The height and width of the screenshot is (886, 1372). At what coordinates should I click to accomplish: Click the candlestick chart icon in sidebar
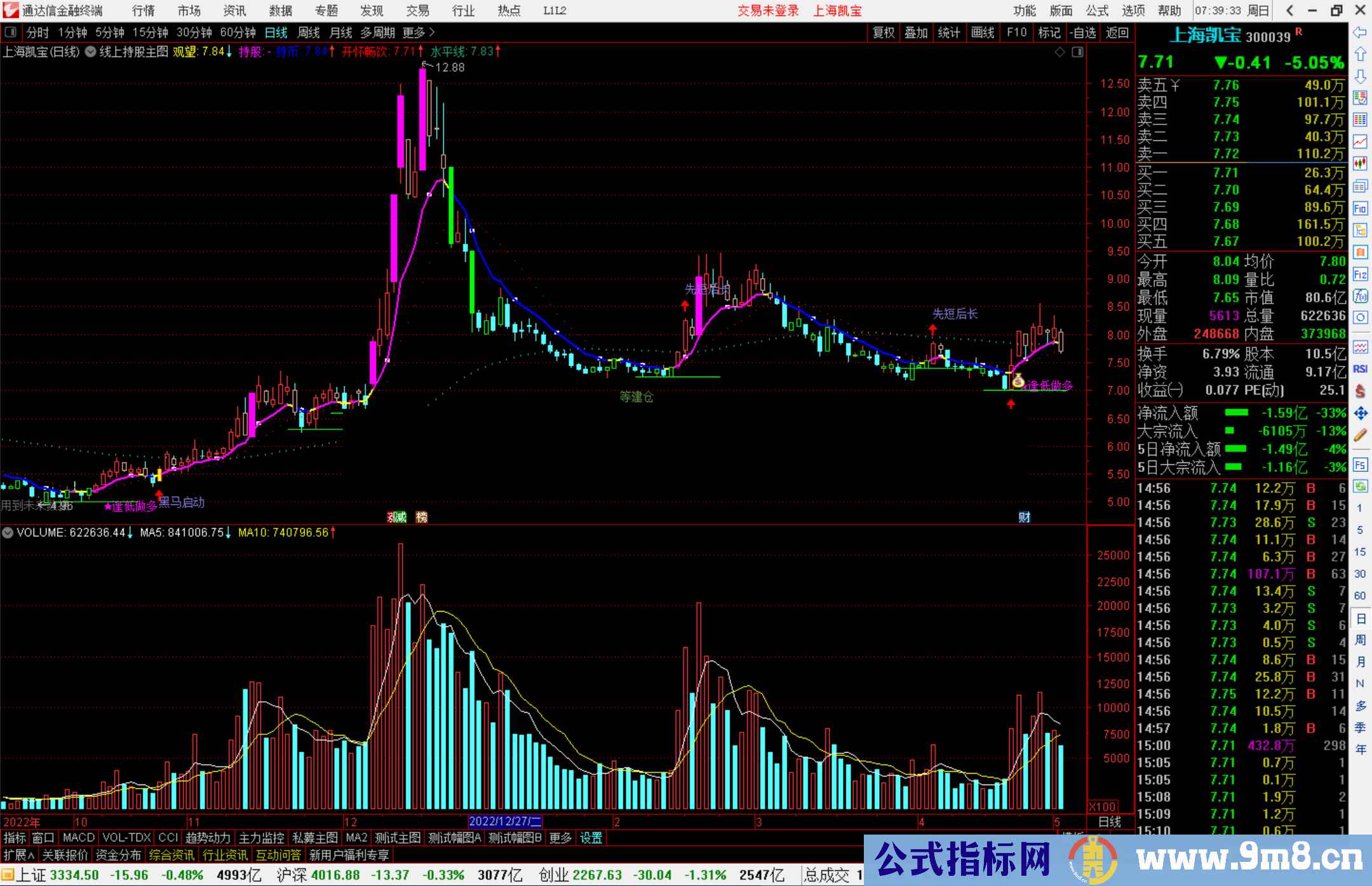1360,163
